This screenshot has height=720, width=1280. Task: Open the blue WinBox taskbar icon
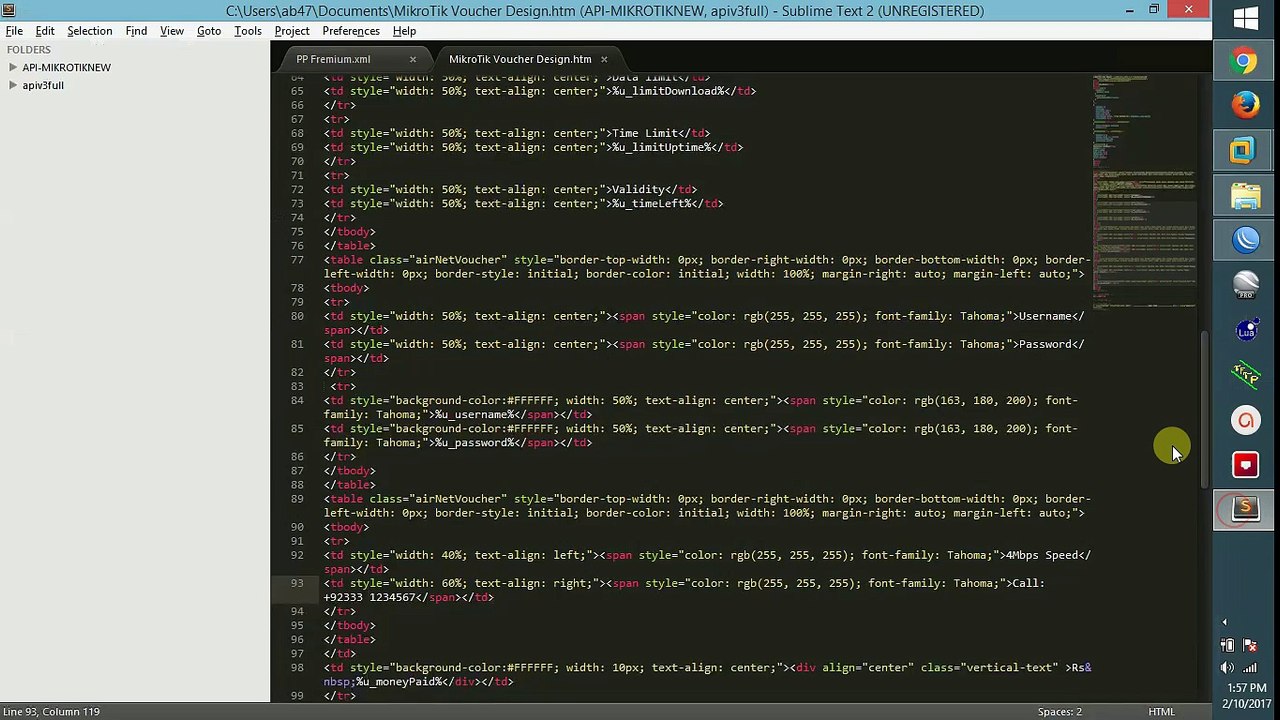(x=1245, y=240)
